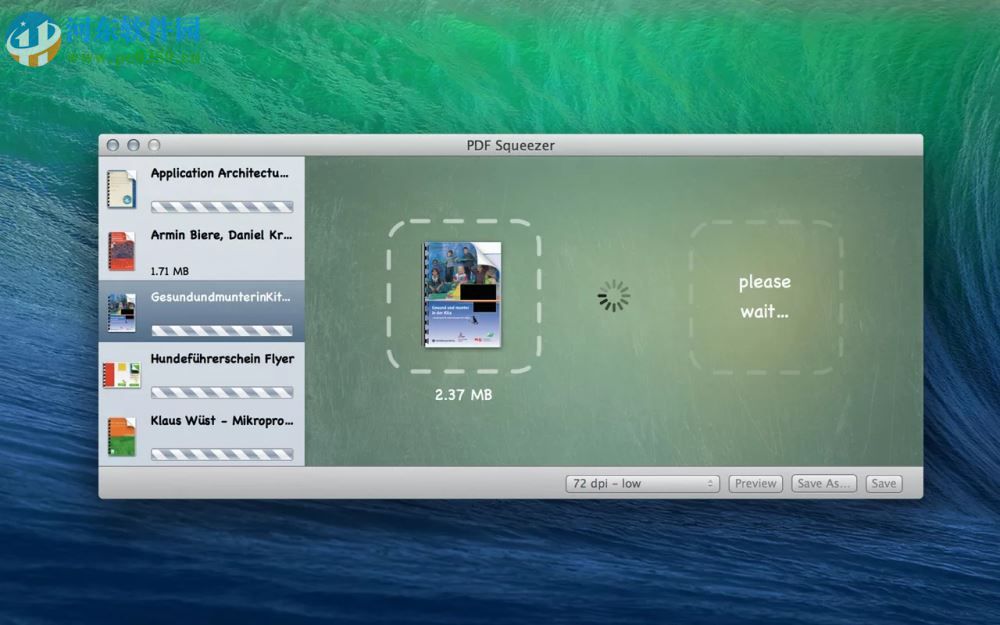
Task: Click the Armin Biere document icon
Action: click(122, 247)
